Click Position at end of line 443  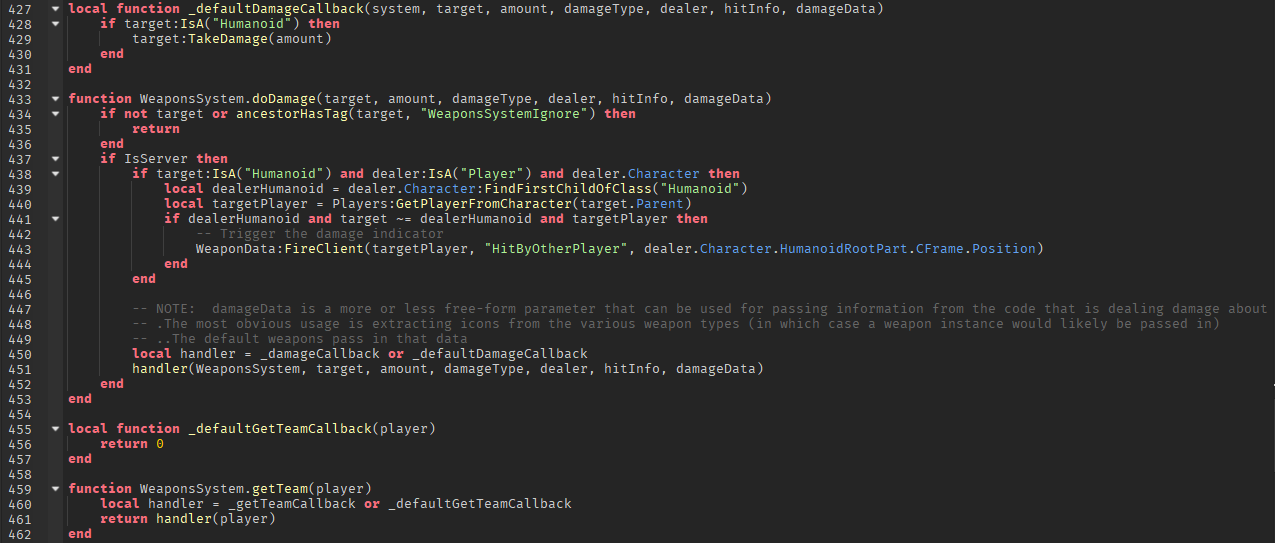click(1003, 248)
